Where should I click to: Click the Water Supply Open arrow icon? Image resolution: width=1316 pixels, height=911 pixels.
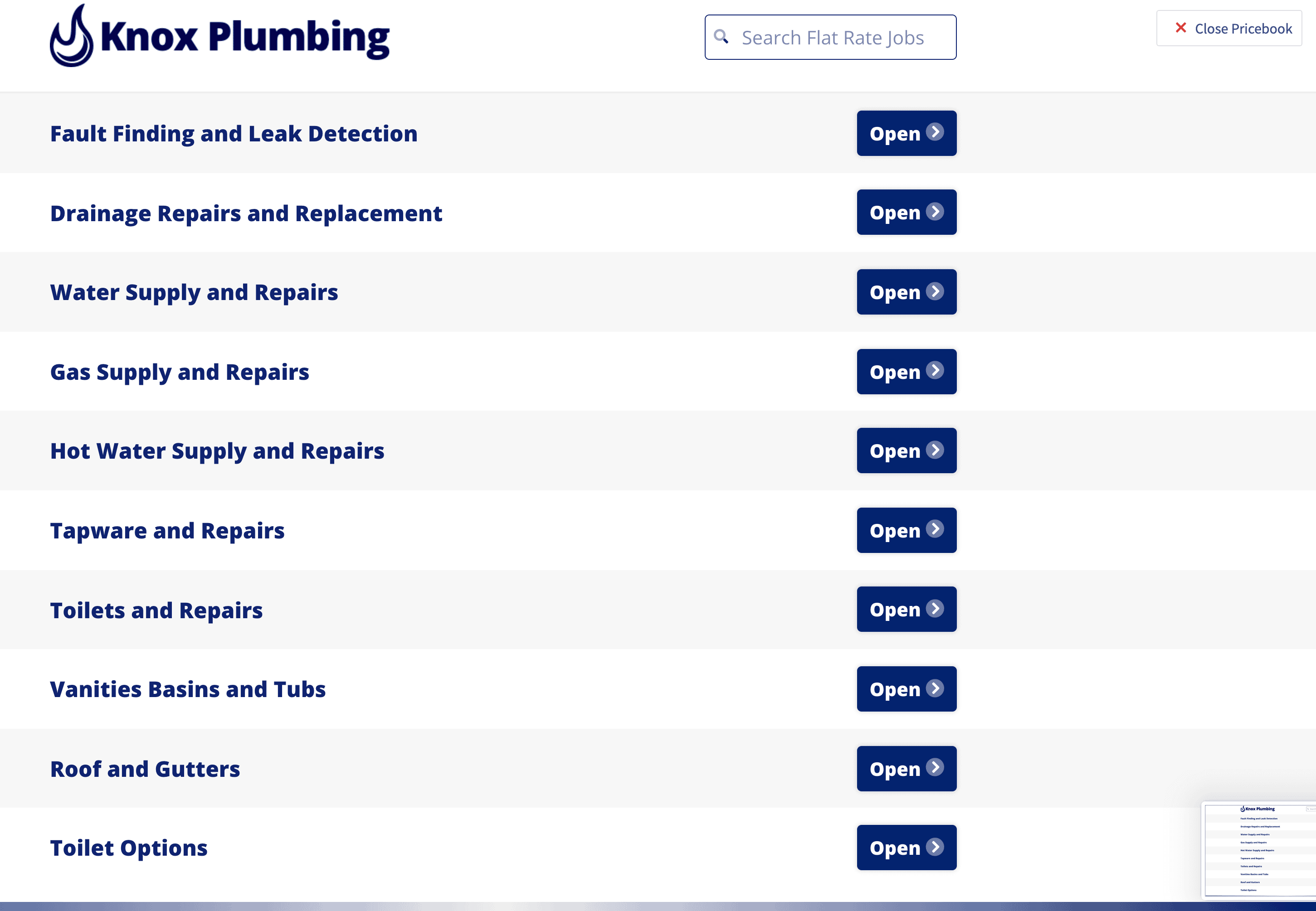pyautogui.click(x=935, y=292)
